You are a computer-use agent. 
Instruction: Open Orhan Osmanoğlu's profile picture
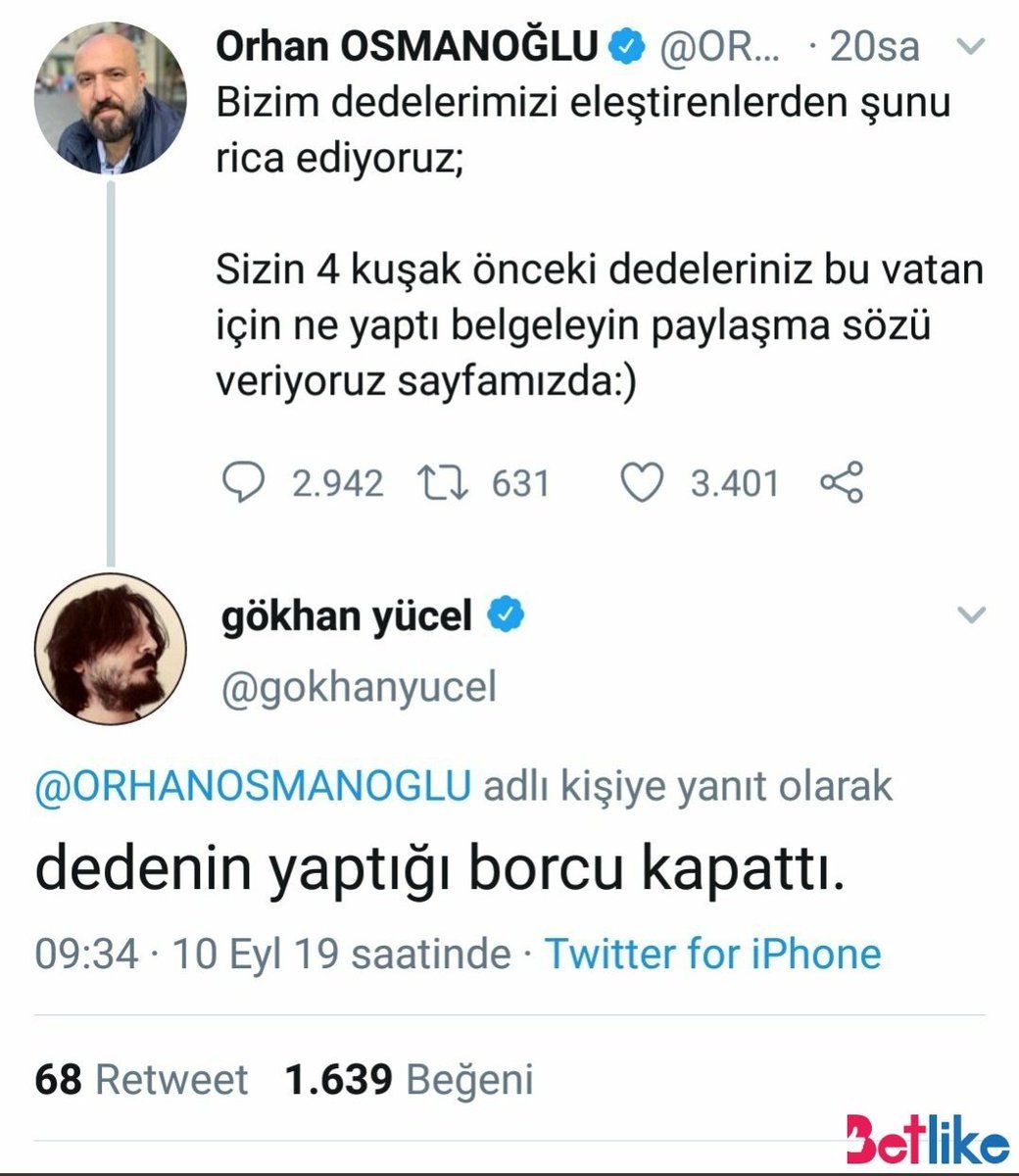tap(110, 98)
